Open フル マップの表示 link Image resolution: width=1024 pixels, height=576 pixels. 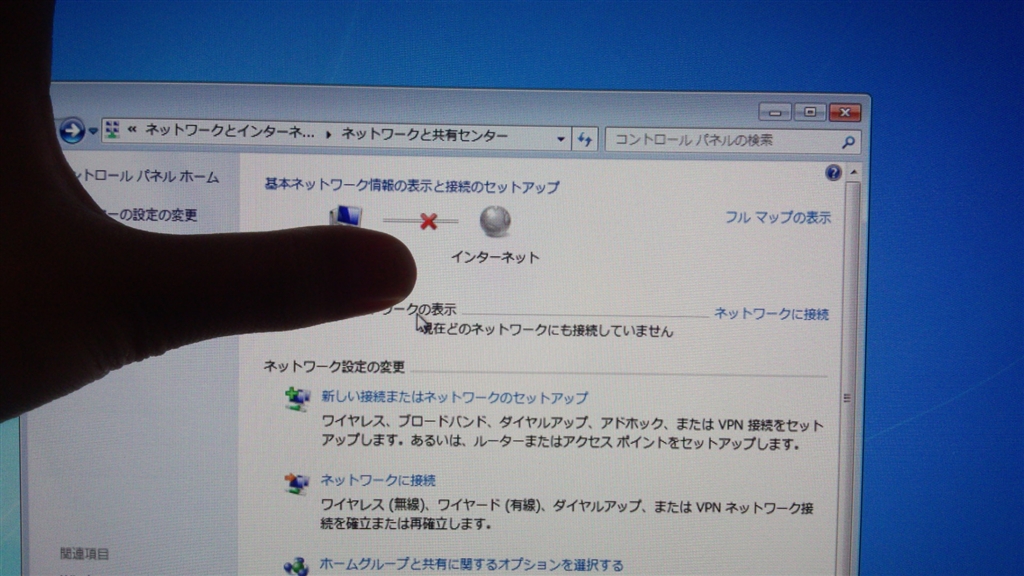pos(778,217)
